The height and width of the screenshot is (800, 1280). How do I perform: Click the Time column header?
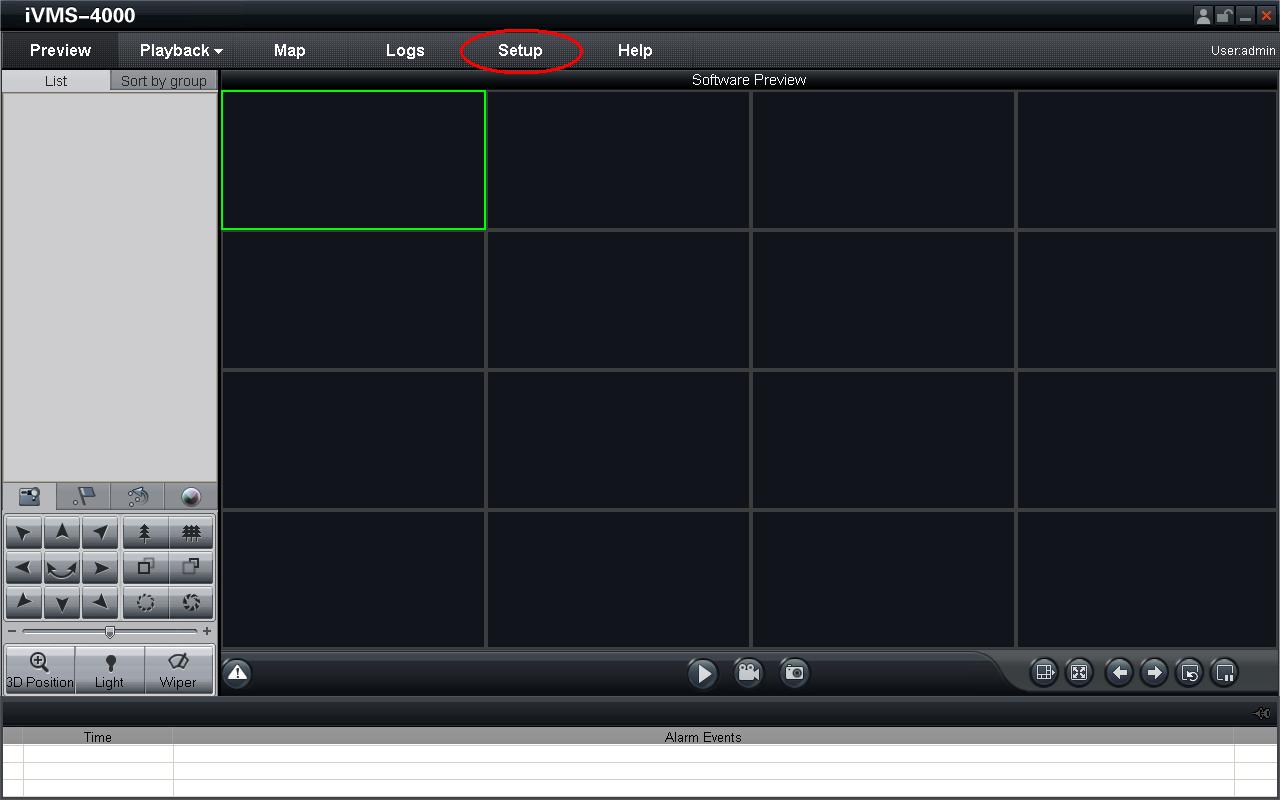[98, 737]
